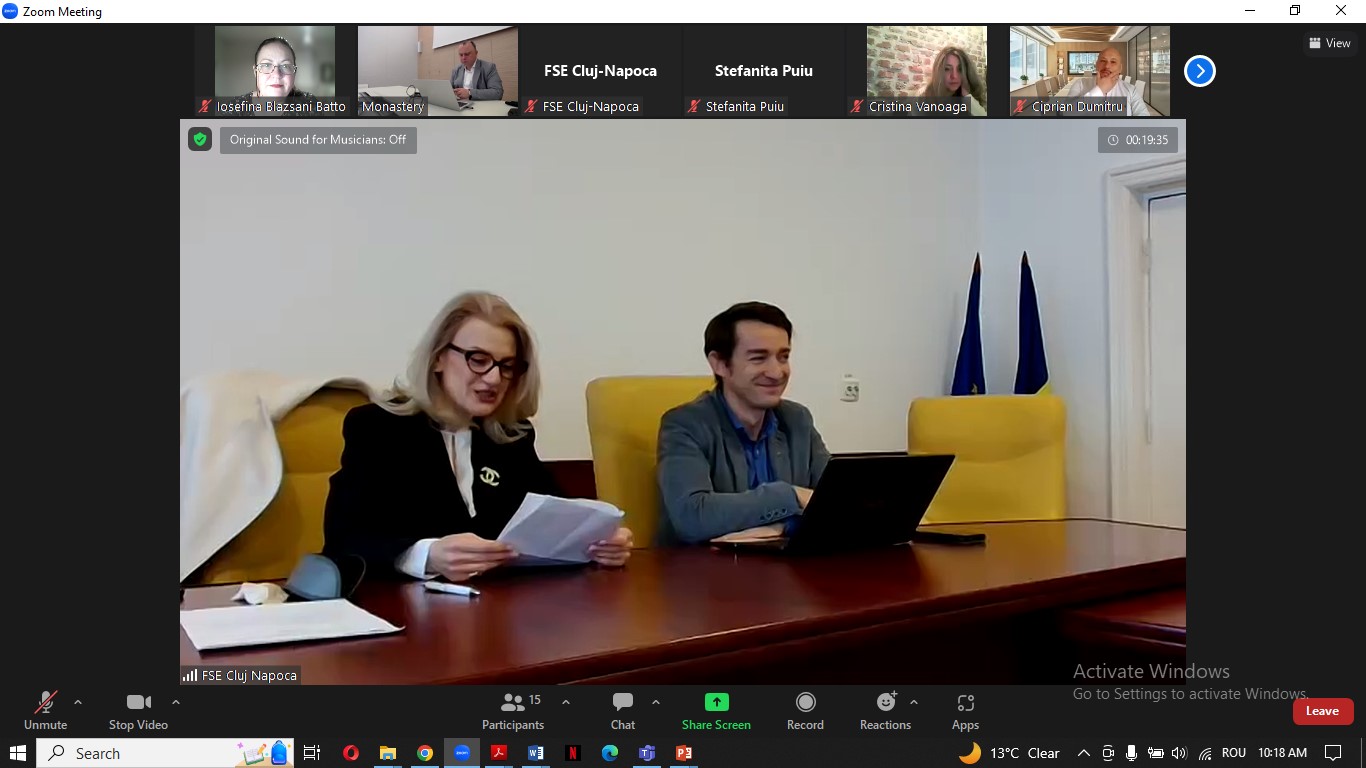Click the taskbar Search box
1366x768 pixels.
click(165, 753)
